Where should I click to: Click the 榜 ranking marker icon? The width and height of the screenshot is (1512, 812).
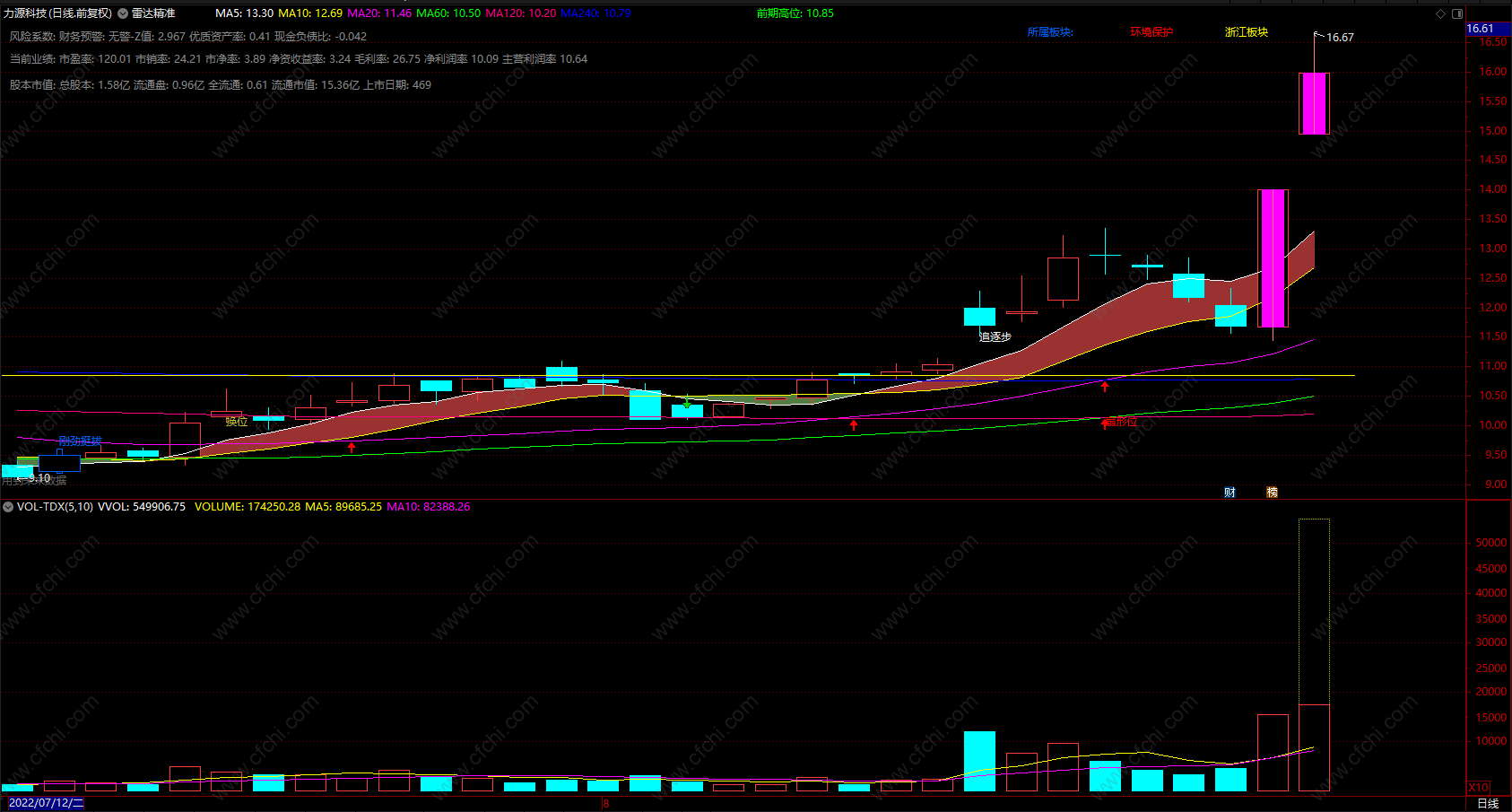pos(1272,492)
